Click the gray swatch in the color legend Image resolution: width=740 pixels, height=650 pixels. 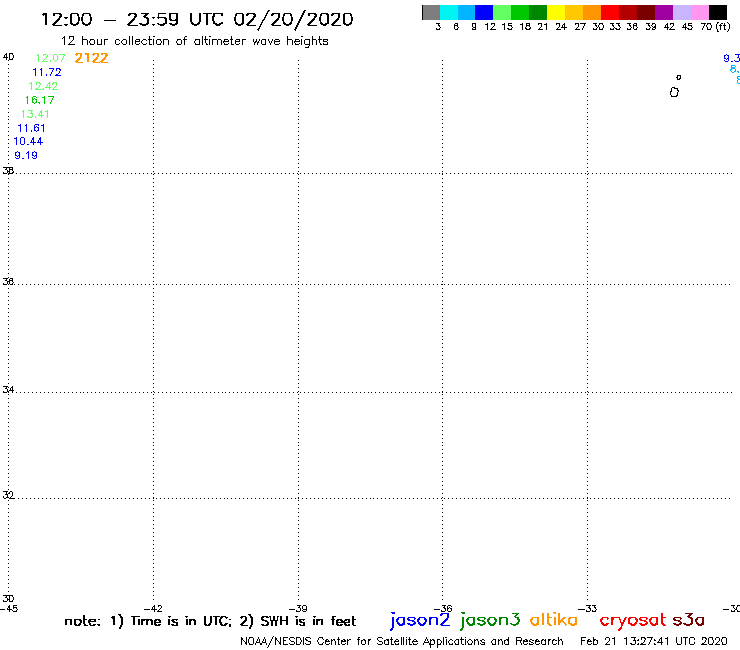[431, 12]
